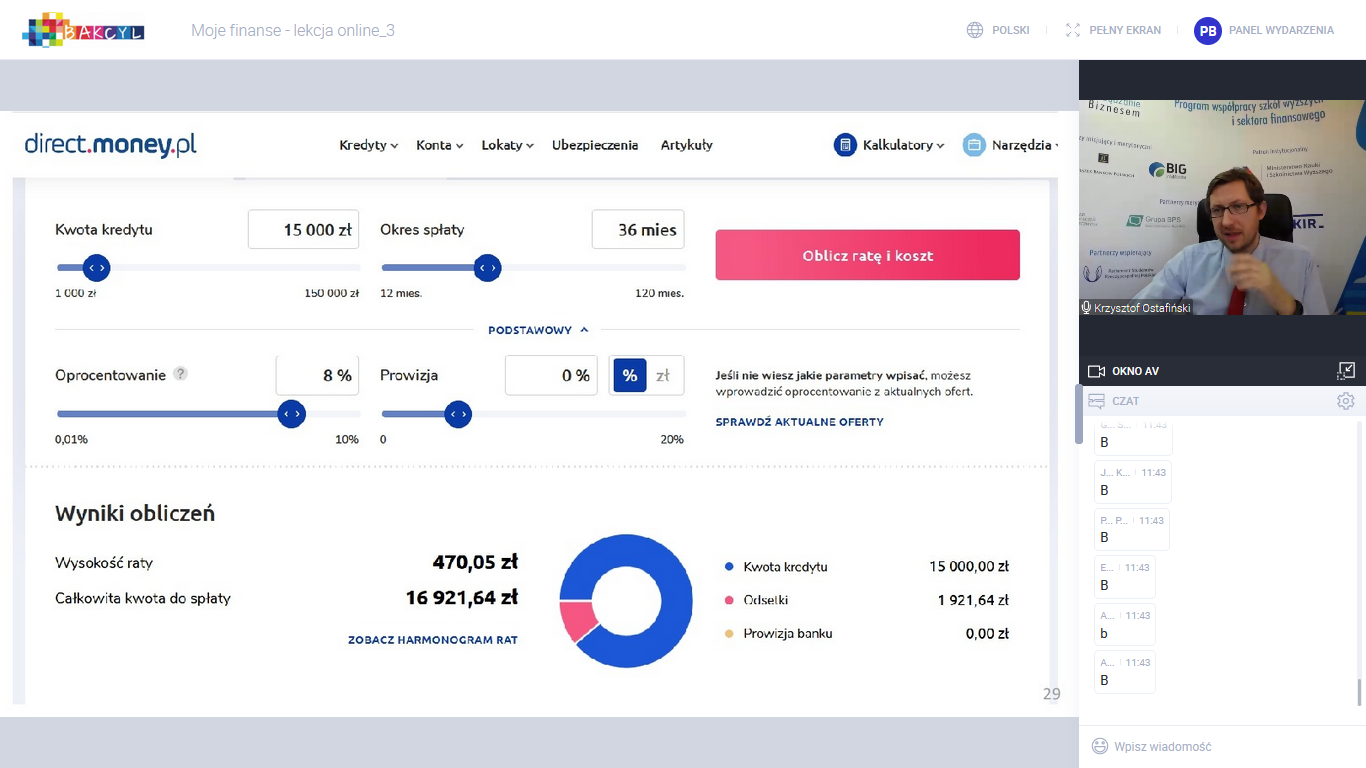Click the chat panel scrollbar
Screen dimensions: 1366x768
(x=1358, y=690)
